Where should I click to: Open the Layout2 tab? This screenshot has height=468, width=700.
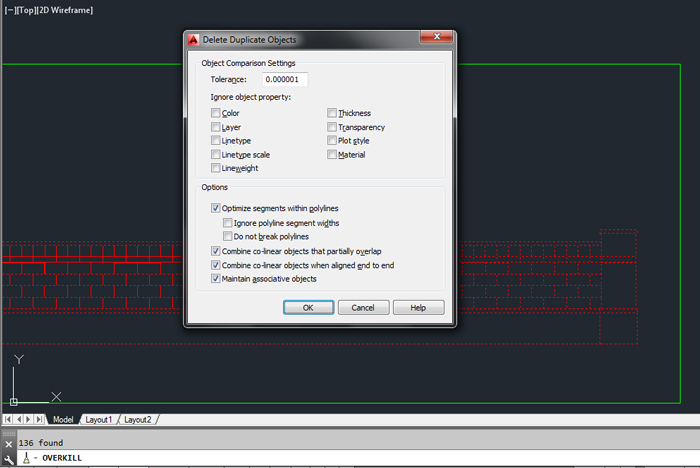click(x=138, y=420)
